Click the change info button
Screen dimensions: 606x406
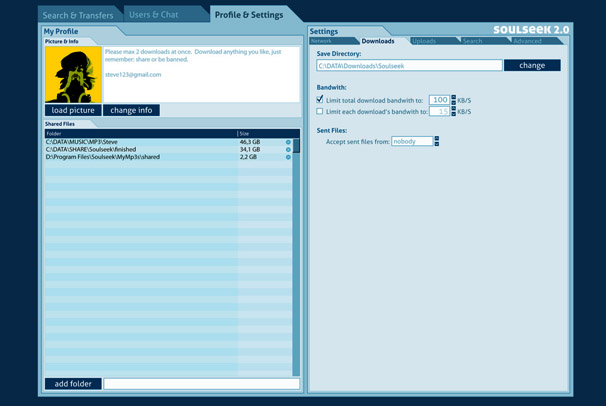(131, 110)
